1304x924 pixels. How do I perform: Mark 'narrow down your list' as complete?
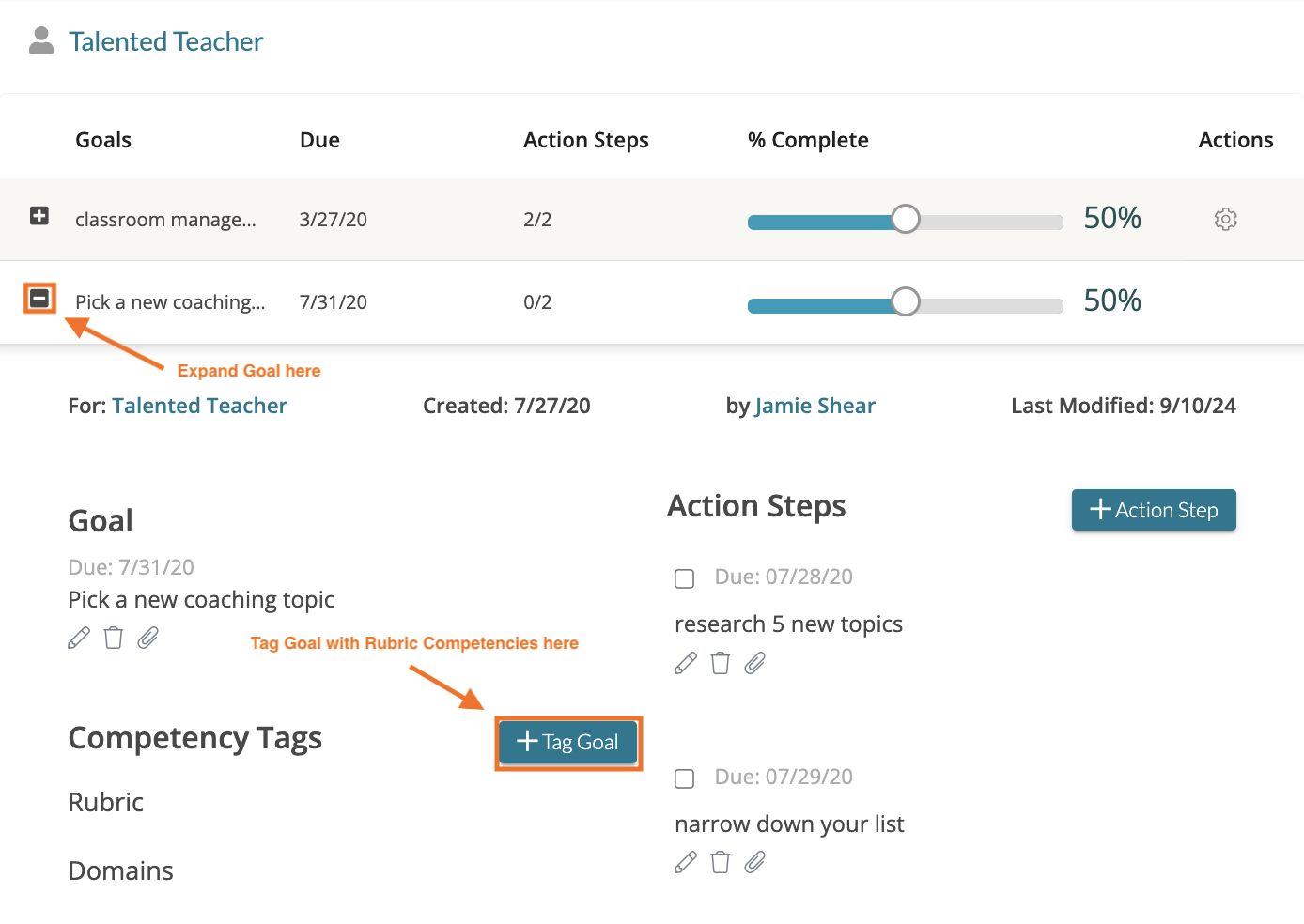coord(685,778)
